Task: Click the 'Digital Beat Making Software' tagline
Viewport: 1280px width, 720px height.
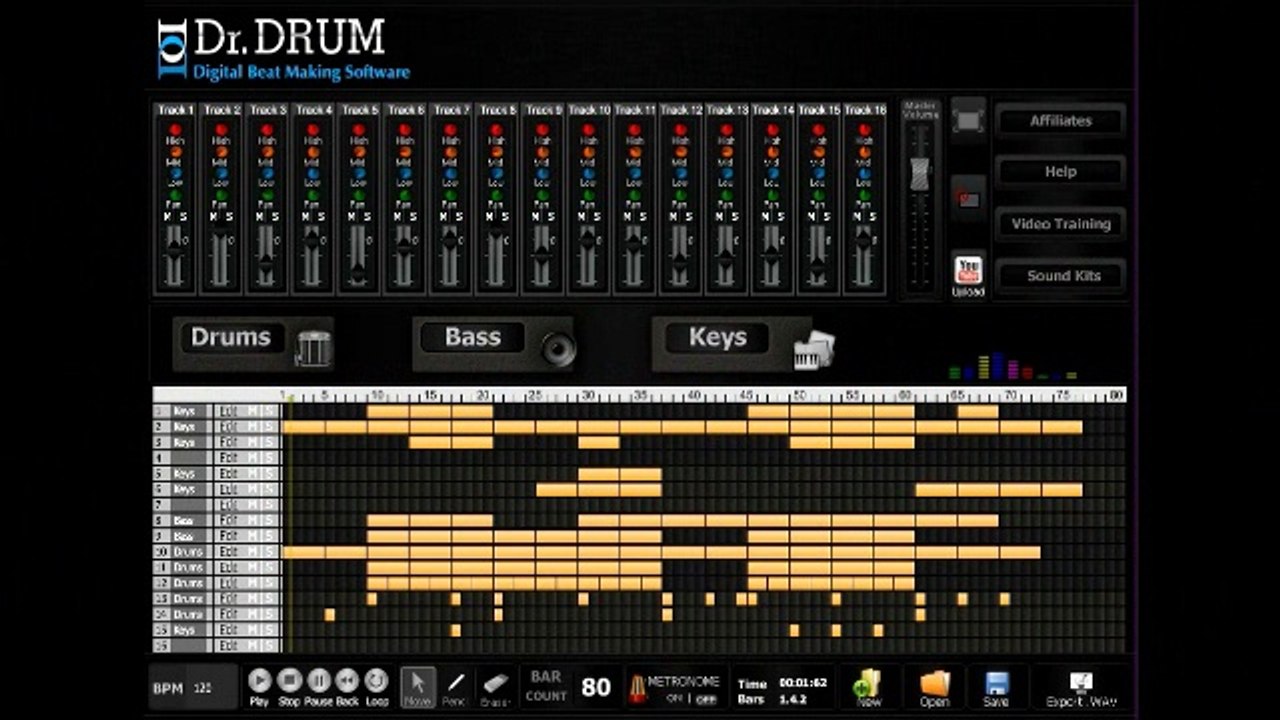Action: tap(301, 72)
